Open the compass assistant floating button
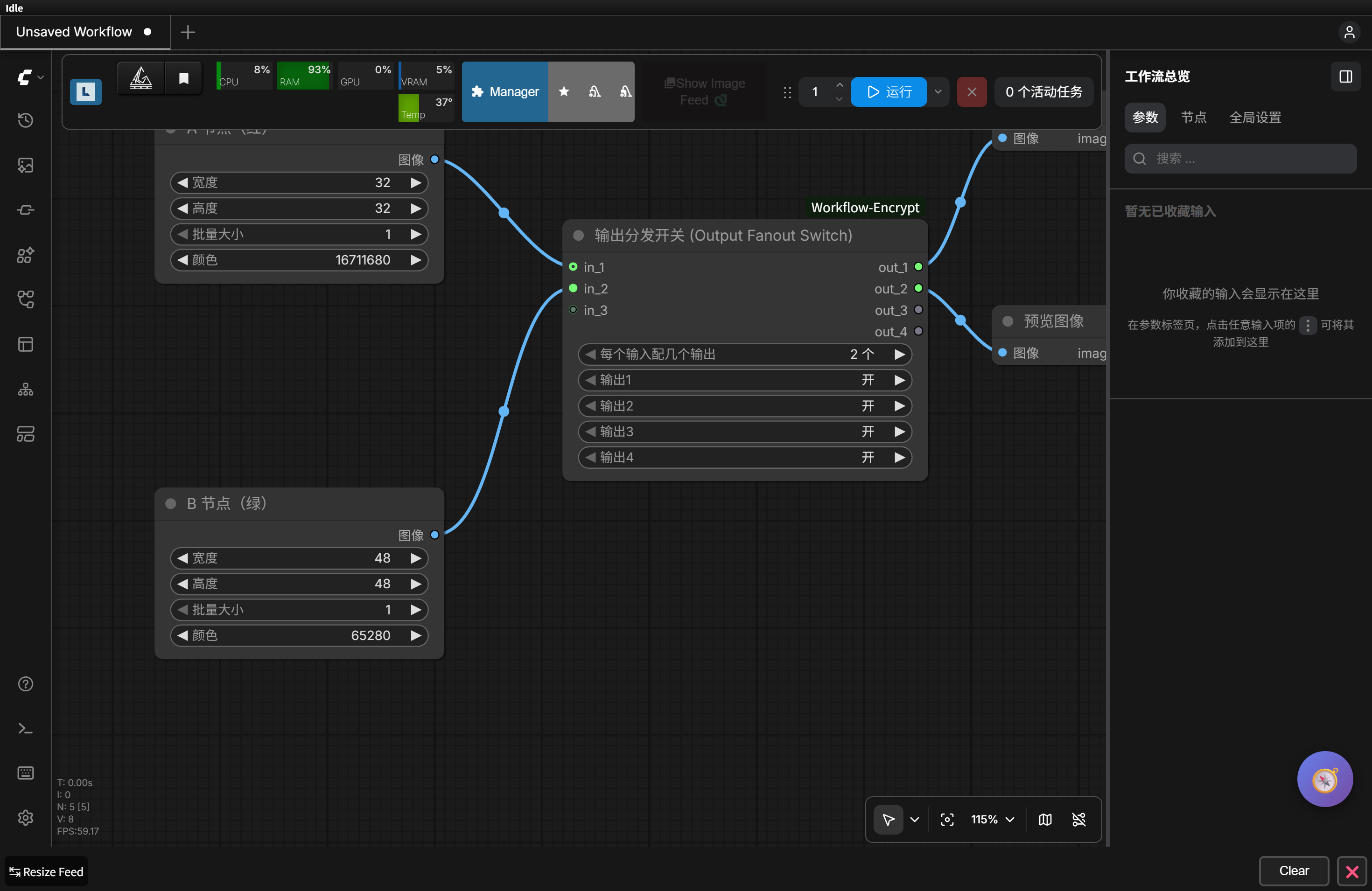Viewport: 1372px width, 891px height. (x=1325, y=779)
